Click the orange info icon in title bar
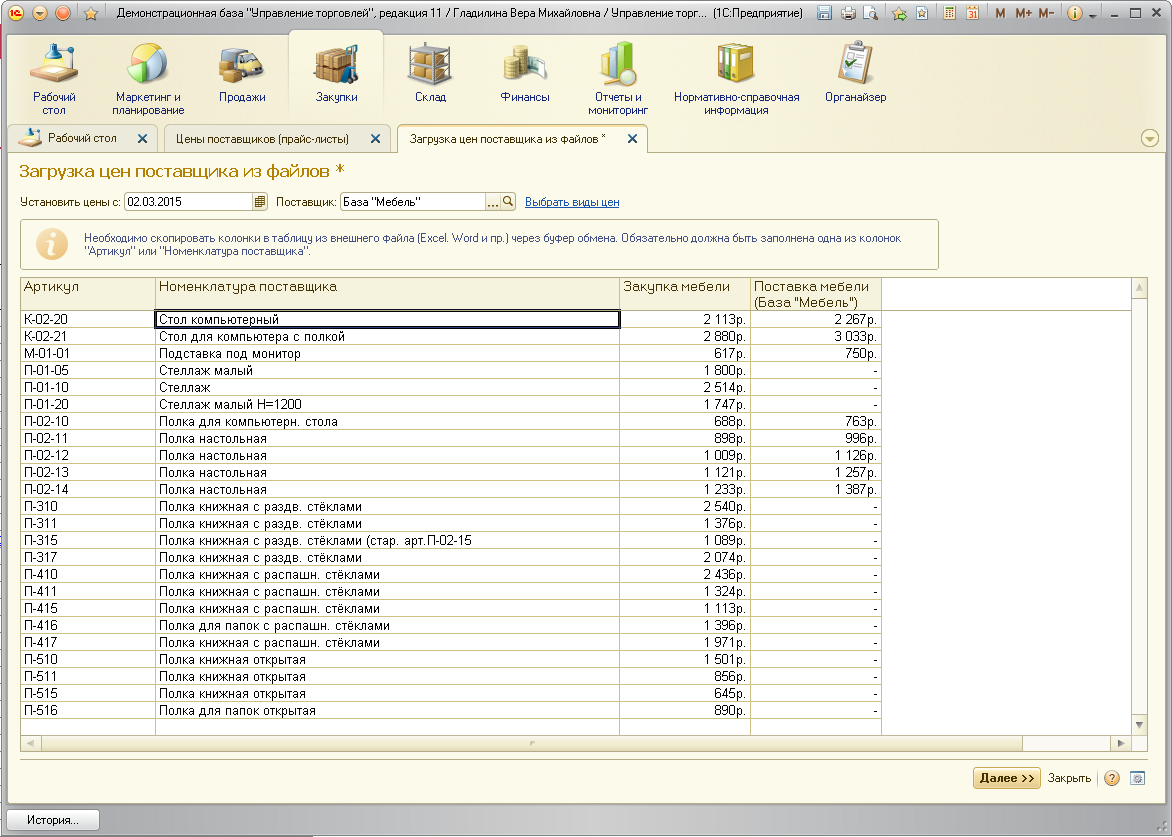 [x=1075, y=13]
